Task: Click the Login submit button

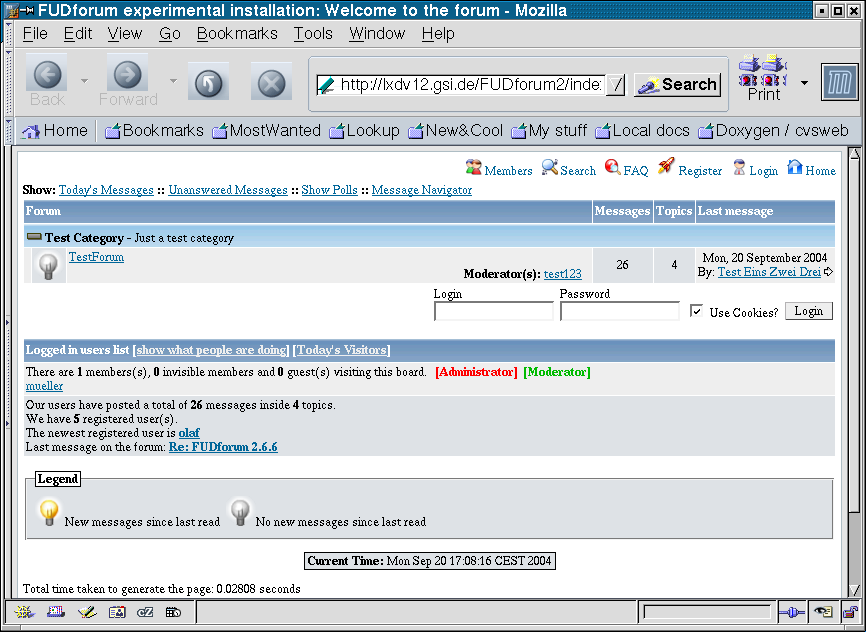Action: click(808, 311)
